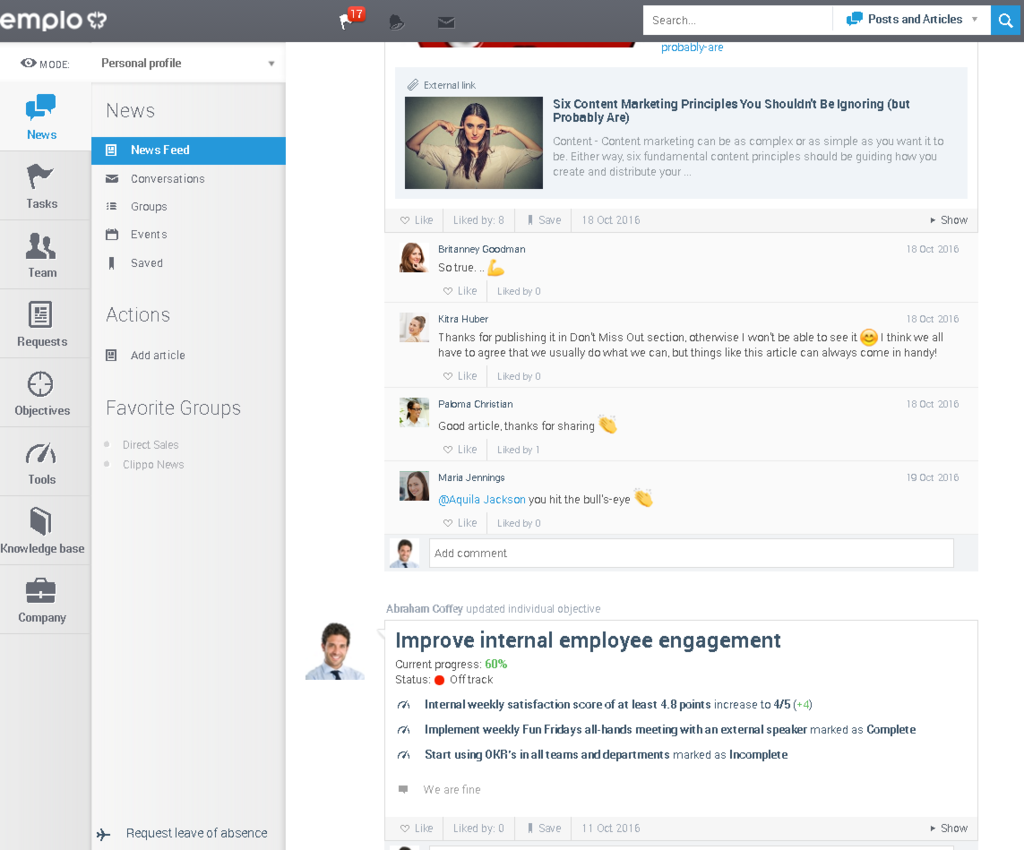Open the Requests section
The width and height of the screenshot is (1024, 850).
click(41, 324)
